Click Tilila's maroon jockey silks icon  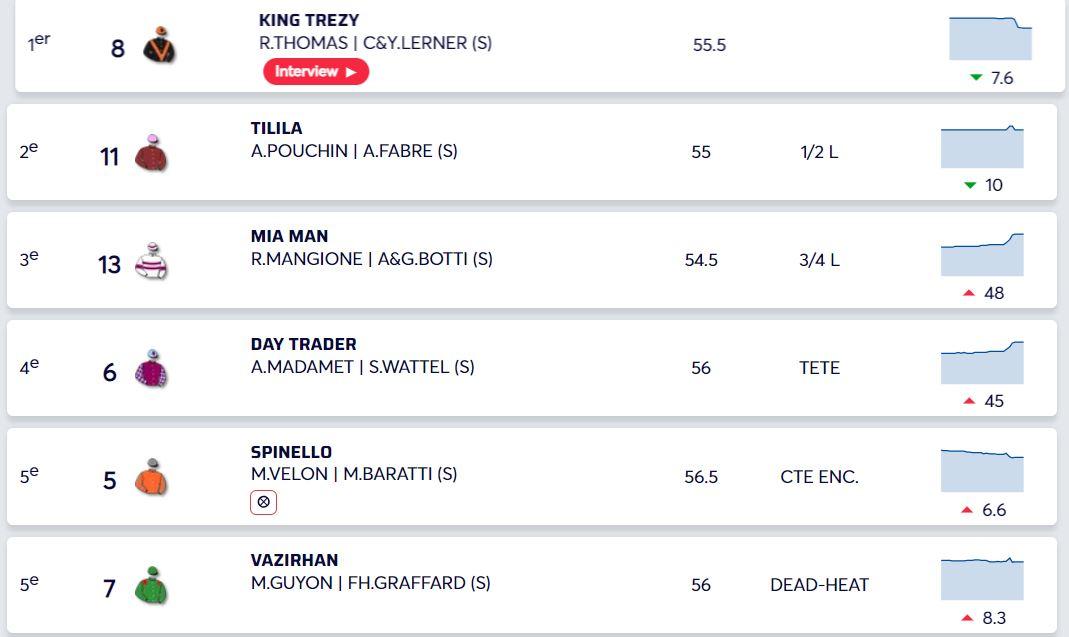150,154
